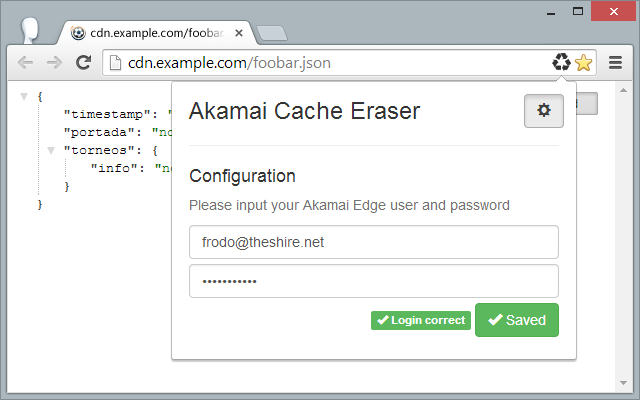
Task: Open a new tab
Action: click(x=272, y=33)
